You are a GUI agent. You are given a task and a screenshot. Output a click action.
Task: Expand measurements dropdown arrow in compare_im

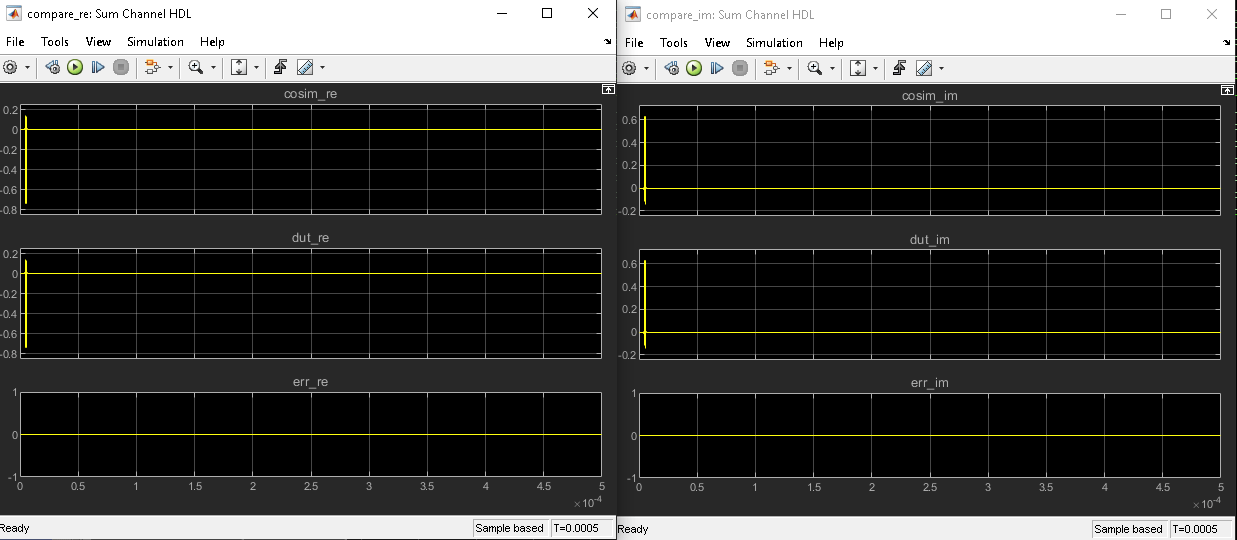coord(941,69)
